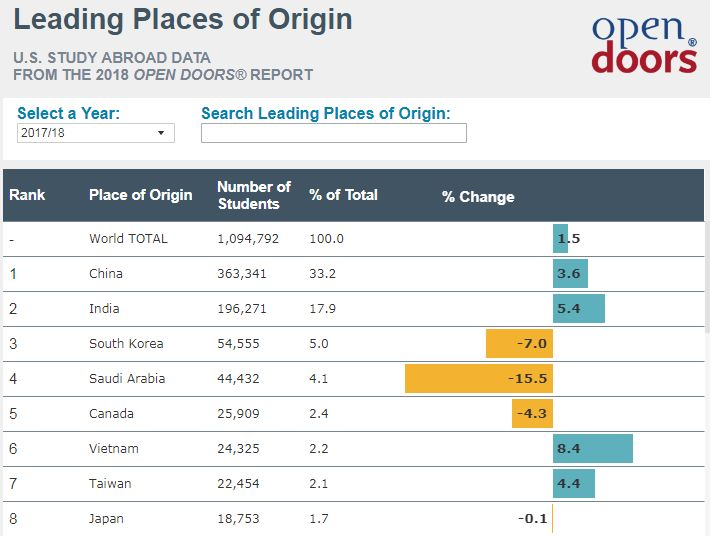
Task: Click Vietnam's 8.4 teal bar
Action: [x=593, y=449]
